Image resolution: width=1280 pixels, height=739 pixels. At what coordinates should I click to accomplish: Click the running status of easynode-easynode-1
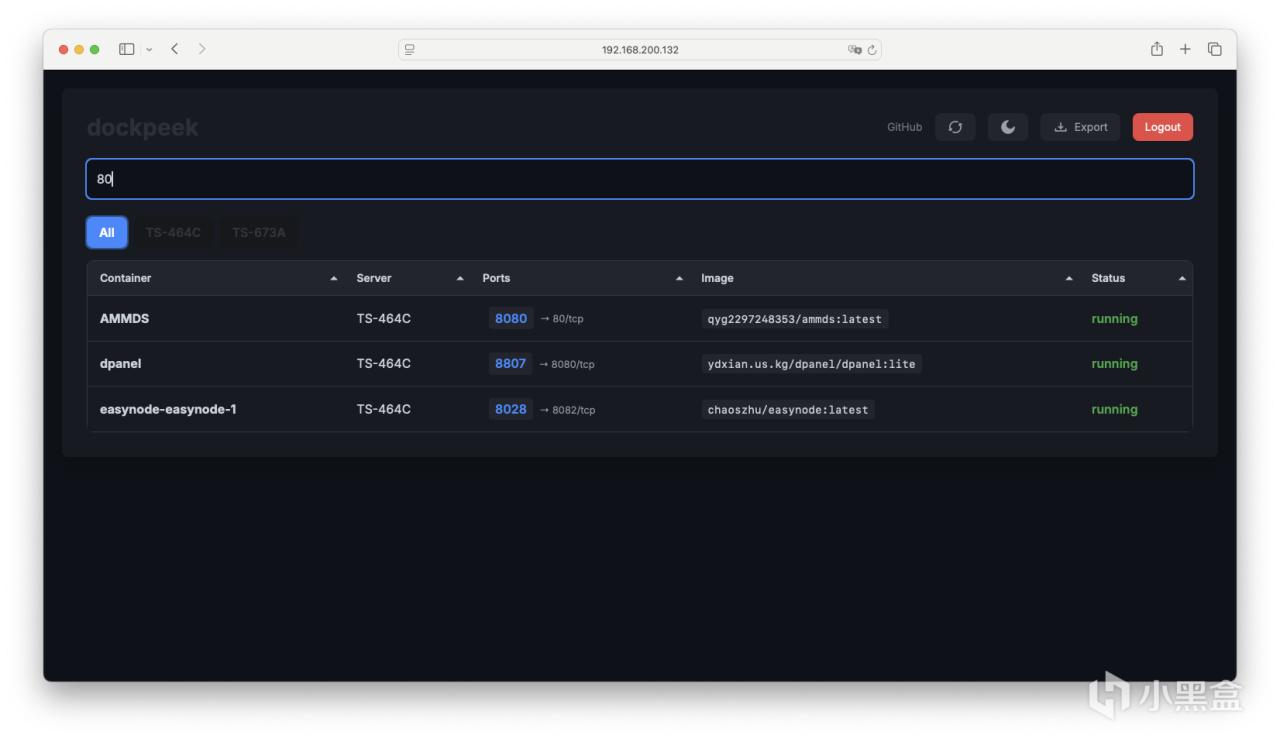[x=1115, y=409]
